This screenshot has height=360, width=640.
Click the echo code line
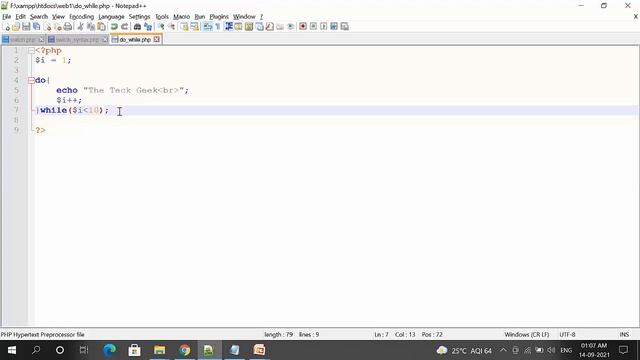click(122, 90)
